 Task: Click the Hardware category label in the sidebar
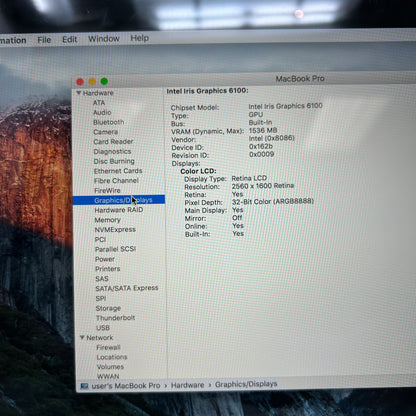98,93
